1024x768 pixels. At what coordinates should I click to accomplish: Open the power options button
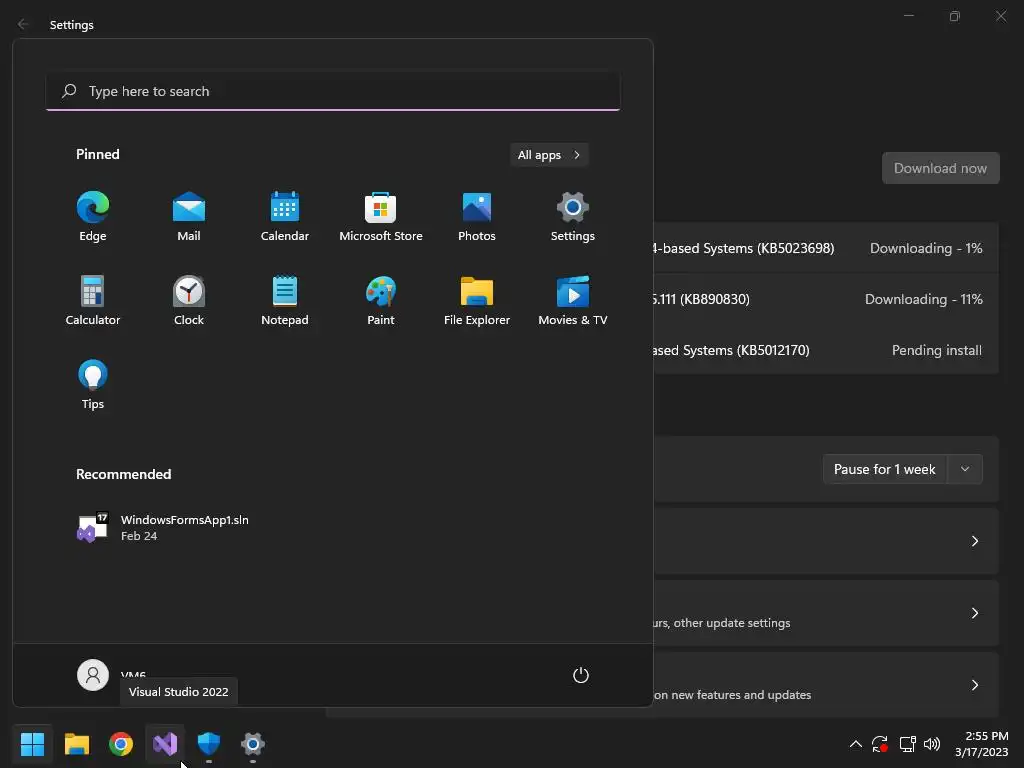[581, 675]
